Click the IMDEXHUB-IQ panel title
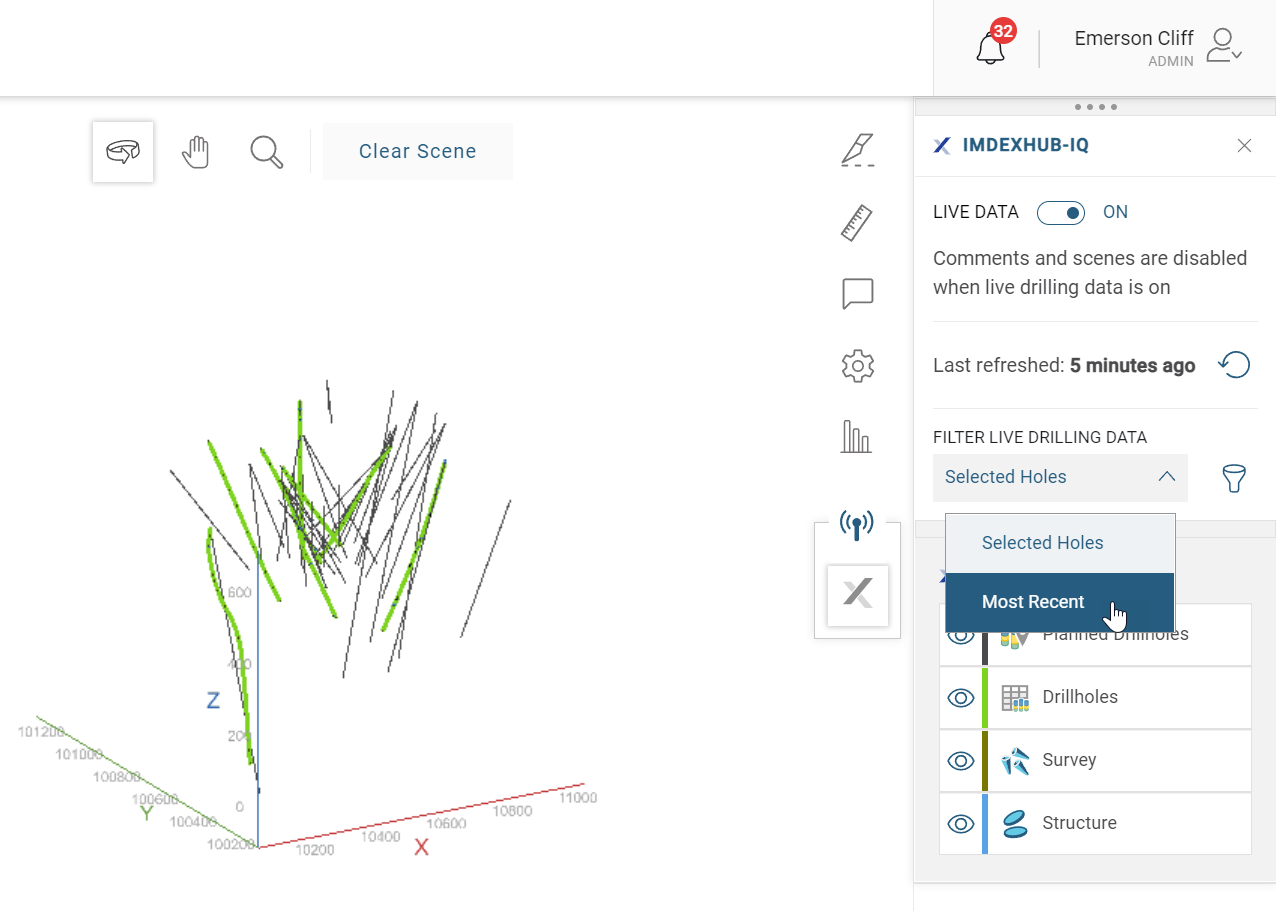Image resolution: width=1276 pixels, height=911 pixels. click(1025, 146)
